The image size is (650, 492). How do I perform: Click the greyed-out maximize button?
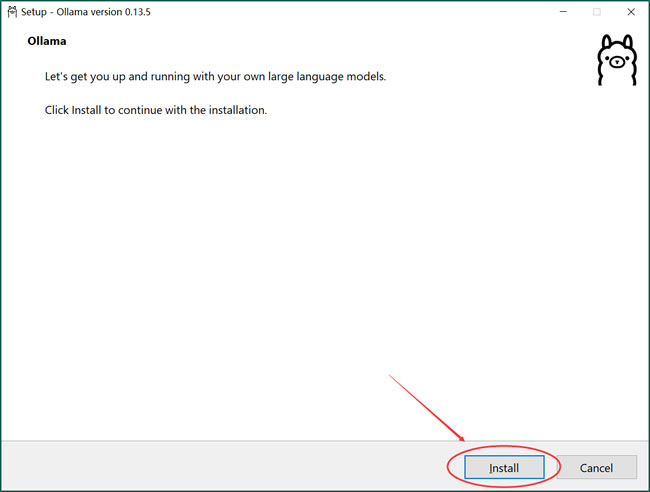[597, 12]
